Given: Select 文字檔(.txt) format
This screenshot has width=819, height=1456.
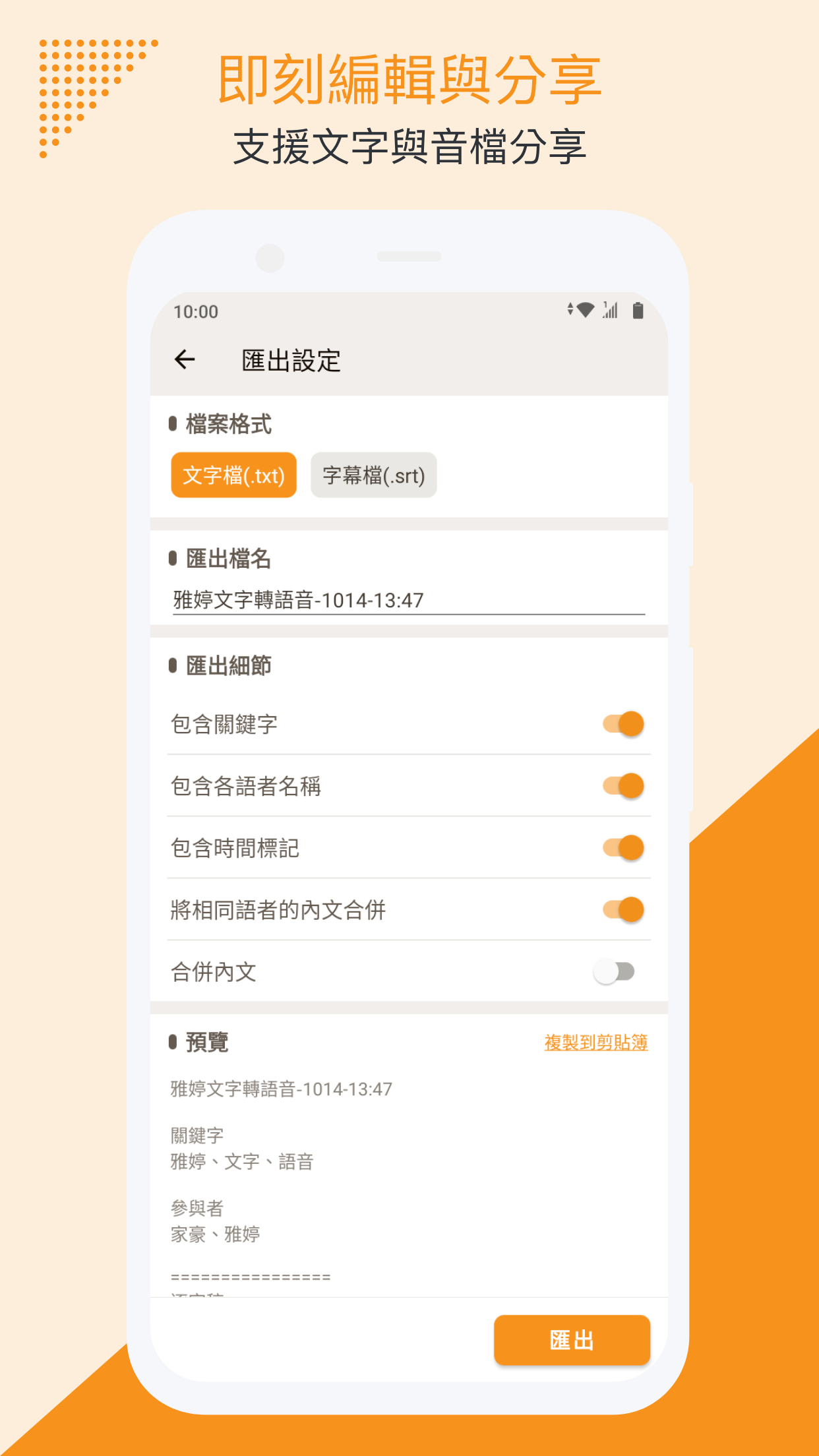Looking at the screenshot, I should (233, 475).
